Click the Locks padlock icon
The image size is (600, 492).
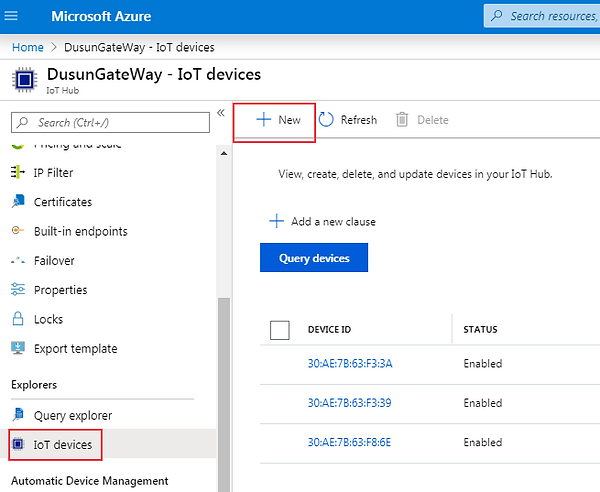click(18, 318)
